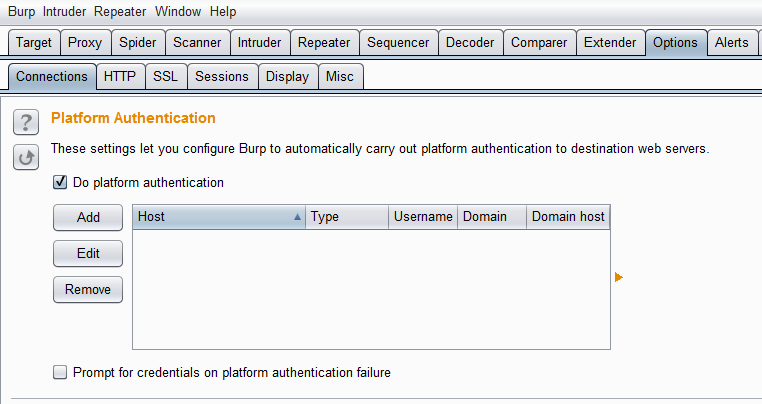Click the Add button

88,217
